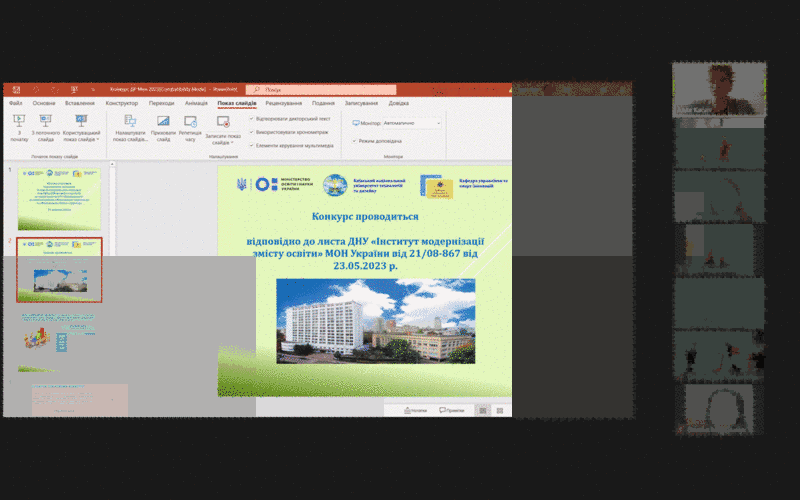Click the yellow department logo on slide
This screenshot has height=500, width=800.
[x=437, y=187]
